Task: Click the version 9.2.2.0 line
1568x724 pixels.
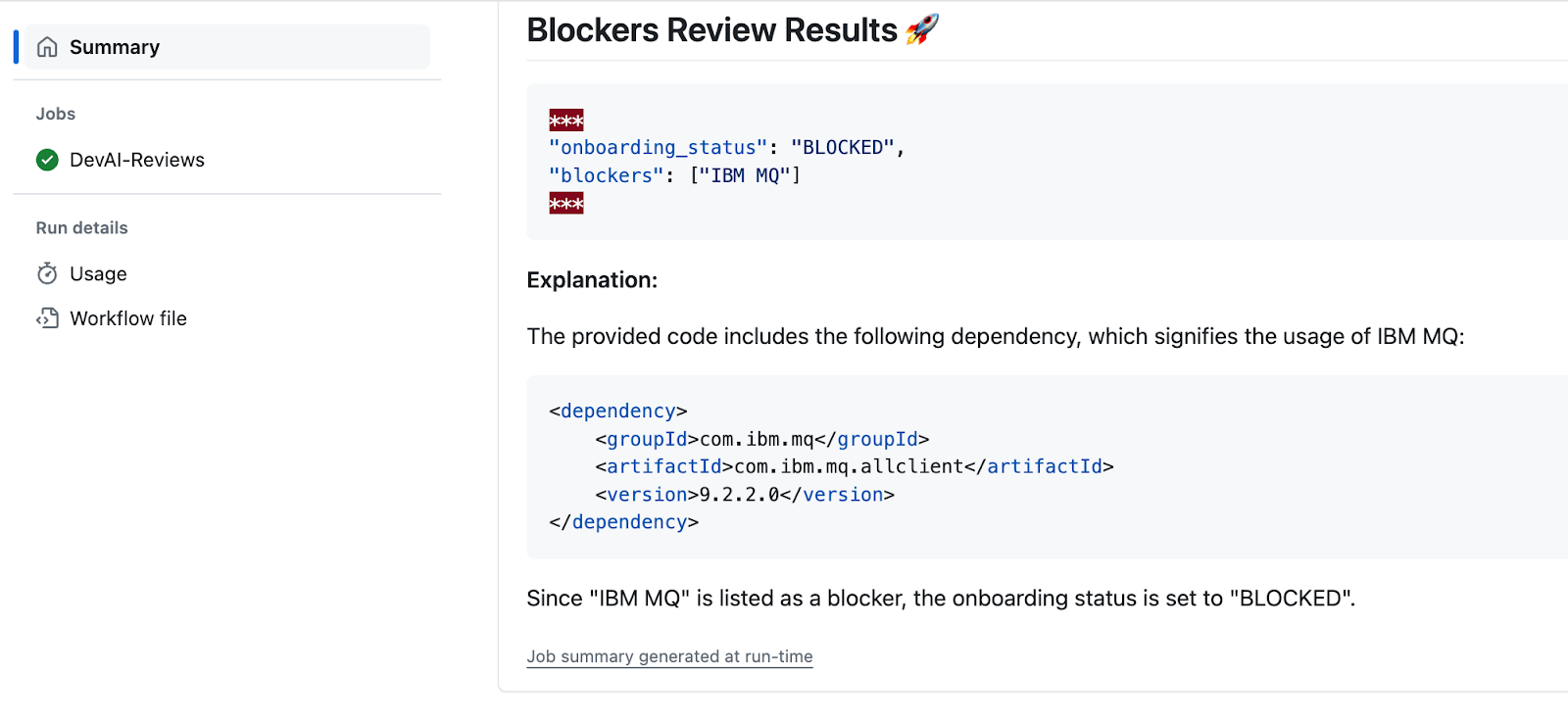Action: click(744, 495)
